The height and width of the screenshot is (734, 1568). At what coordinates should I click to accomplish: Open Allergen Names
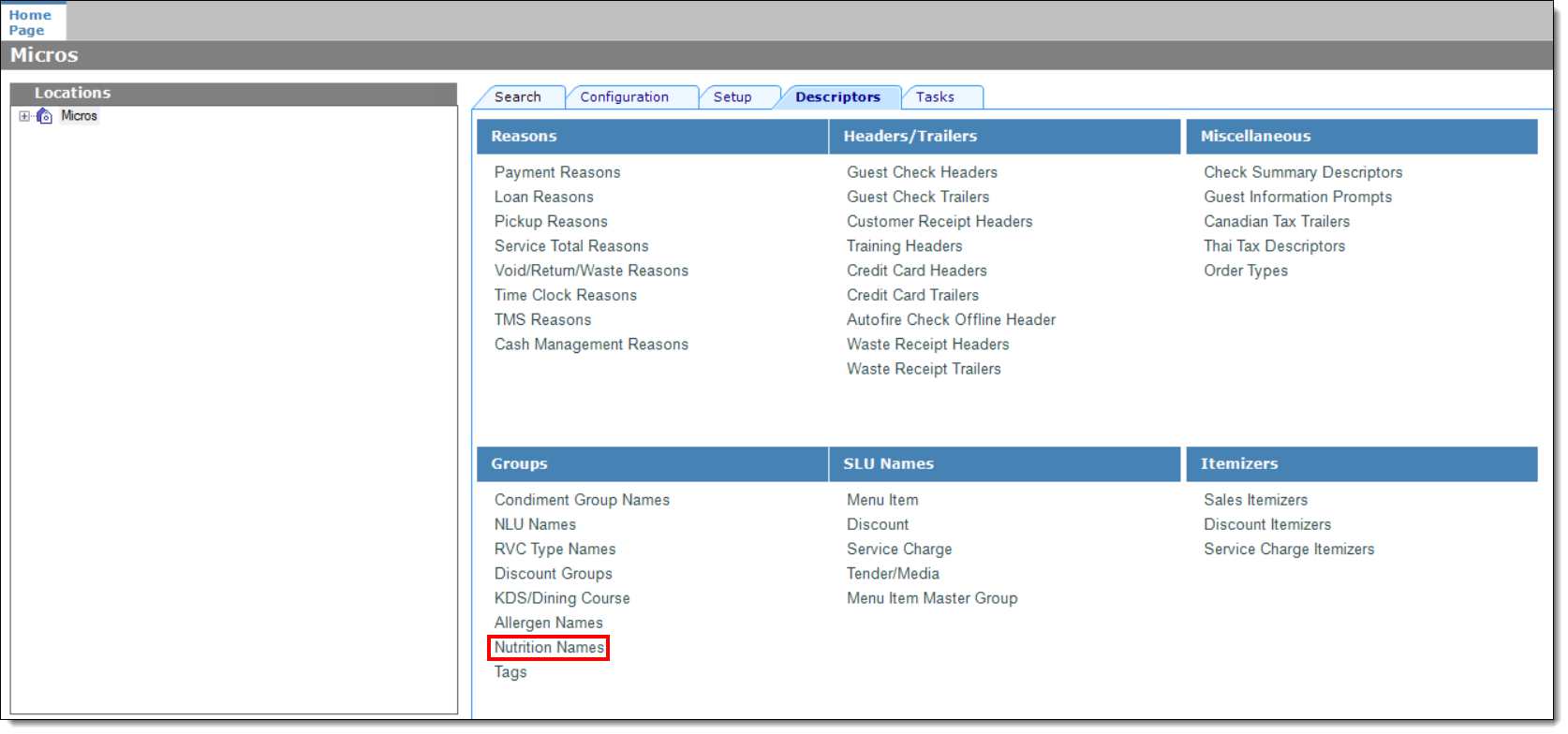click(x=549, y=623)
